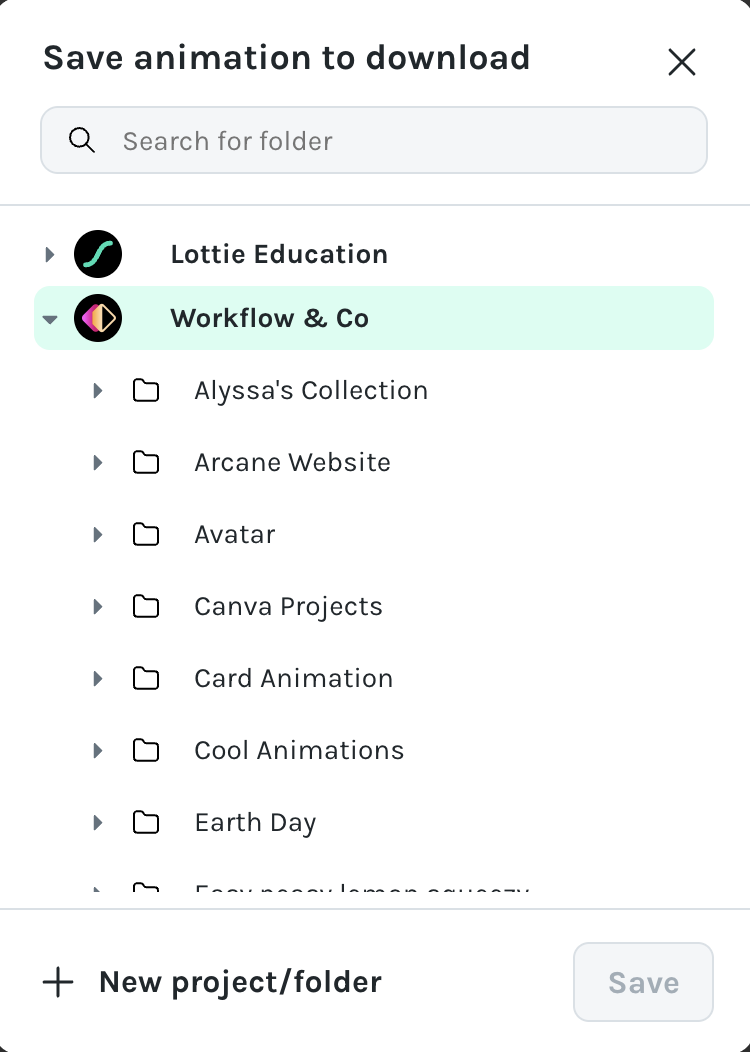The width and height of the screenshot is (750, 1052).
Task: Expand the Cool Animations folder arrow
Action: click(98, 750)
